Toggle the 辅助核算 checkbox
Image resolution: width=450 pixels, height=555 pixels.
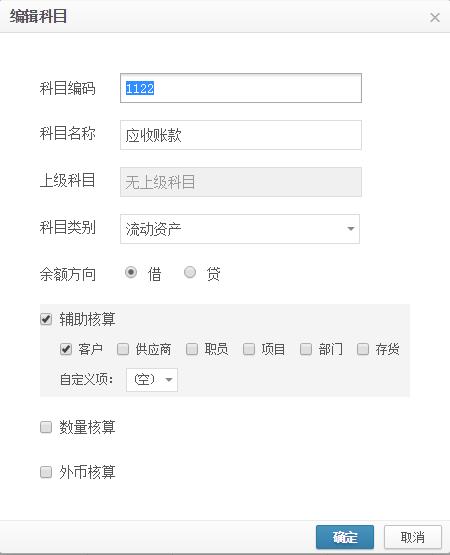point(46,319)
